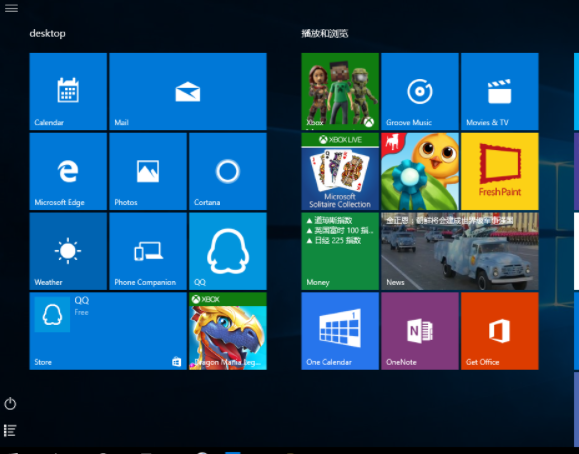Open Cortana tile
579x454 pixels.
coord(228,171)
